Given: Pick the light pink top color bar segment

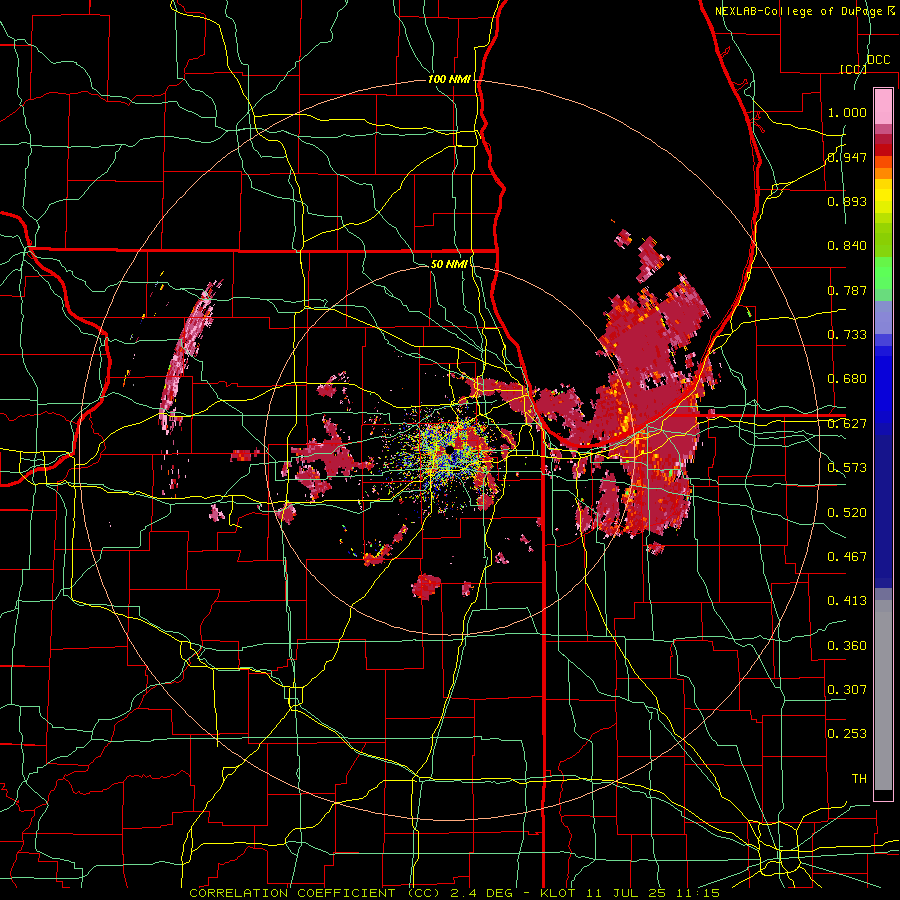Looking at the screenshot, I should [883, 106].
